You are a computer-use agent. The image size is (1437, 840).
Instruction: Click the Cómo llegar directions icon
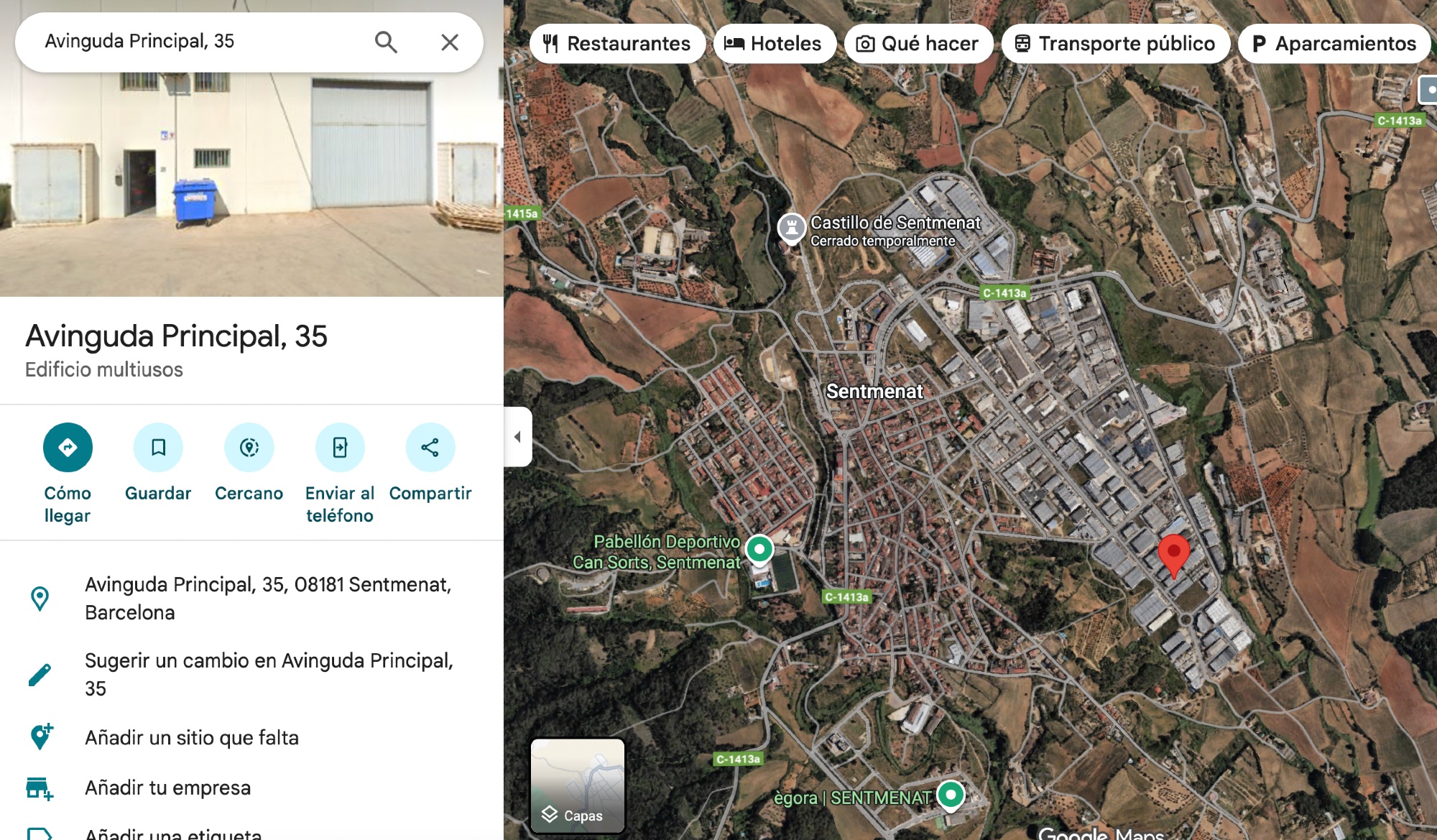click(68, 448)
